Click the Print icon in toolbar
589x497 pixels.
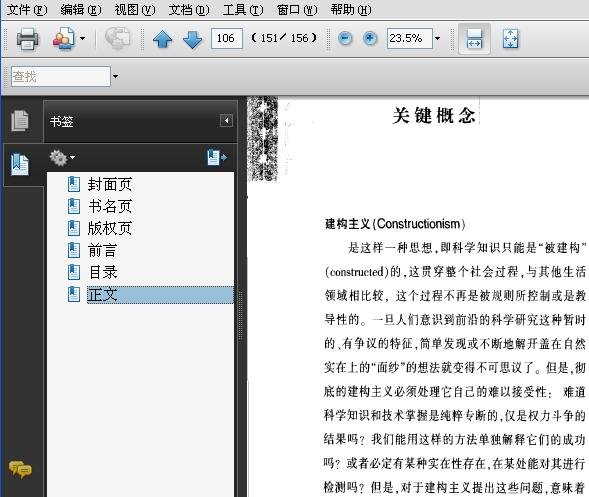point(27,38)
